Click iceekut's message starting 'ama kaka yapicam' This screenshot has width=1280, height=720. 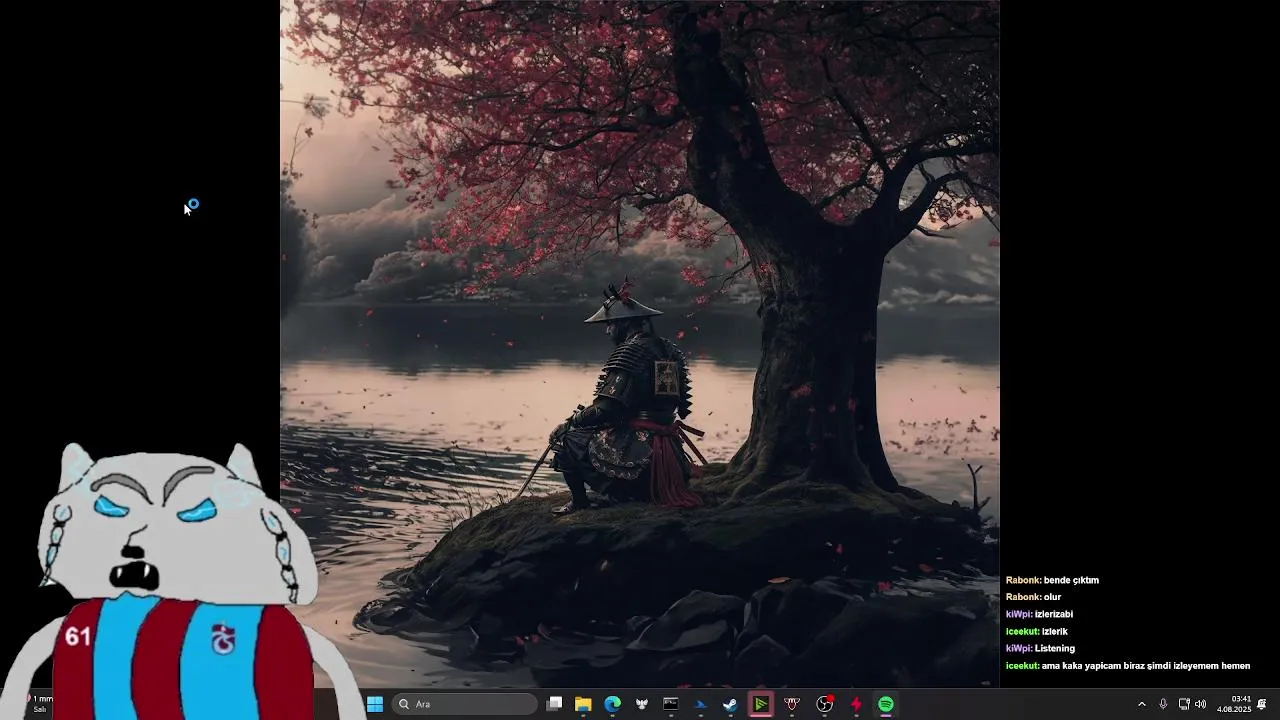coord(1146,665)
